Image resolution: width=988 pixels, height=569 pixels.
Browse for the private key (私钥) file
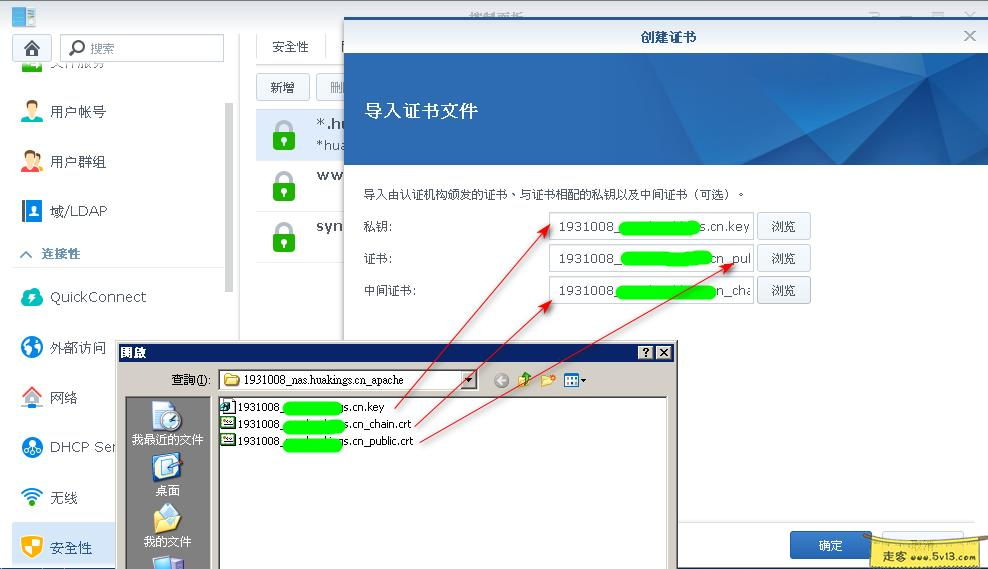[783, 226]
